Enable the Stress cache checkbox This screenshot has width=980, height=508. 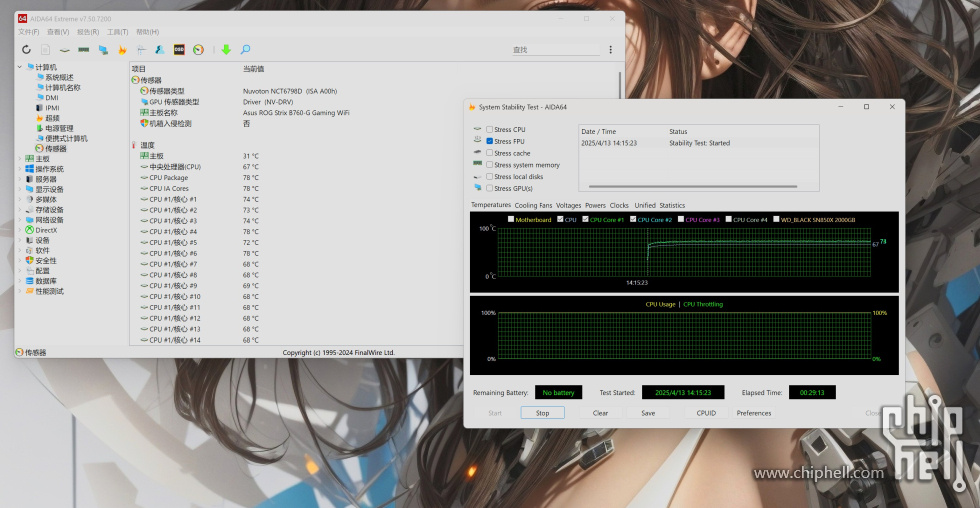pyautogui.click(x=489, y=153)
